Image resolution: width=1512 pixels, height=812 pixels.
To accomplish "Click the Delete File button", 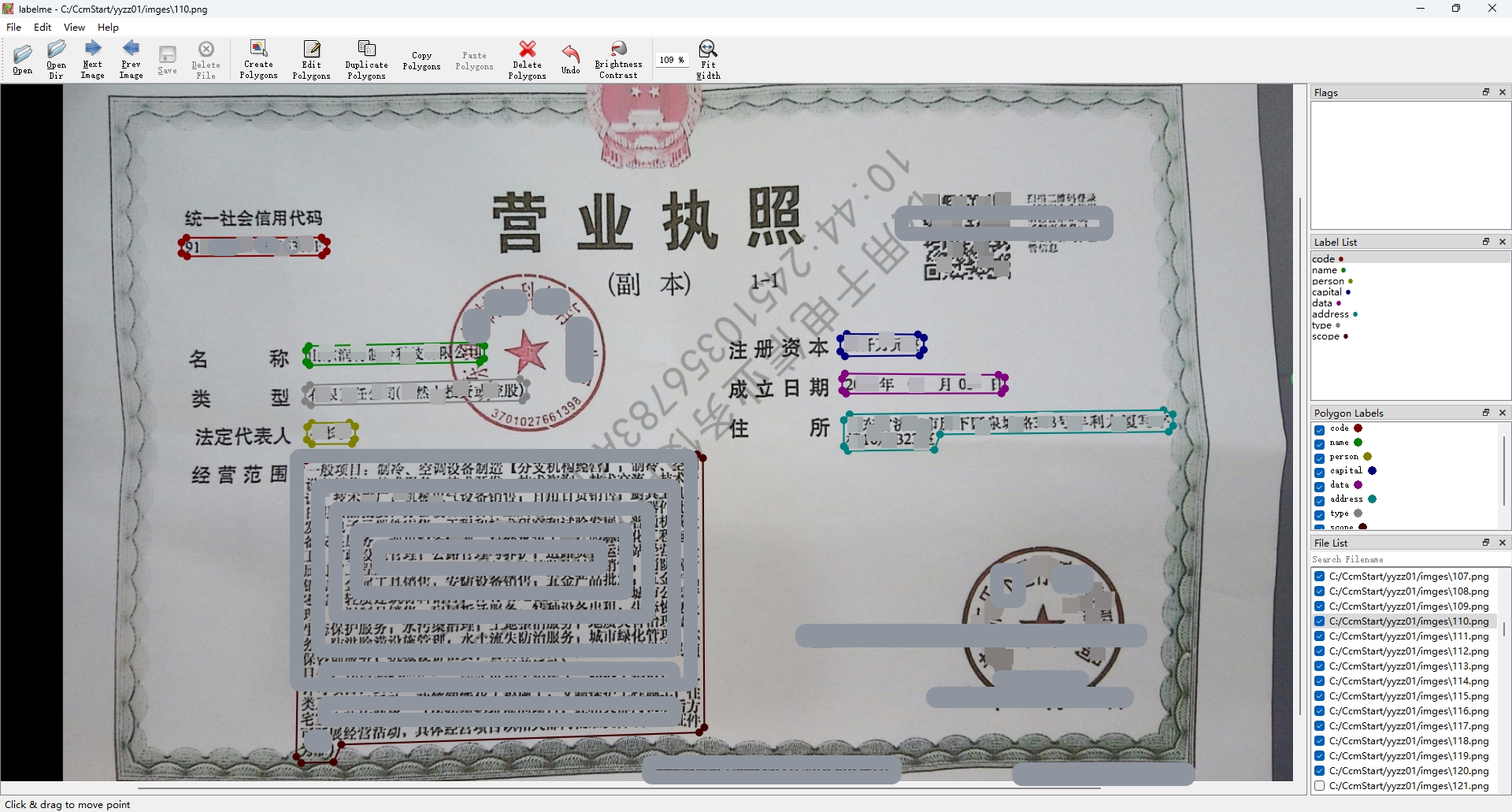I will [206, 59].
